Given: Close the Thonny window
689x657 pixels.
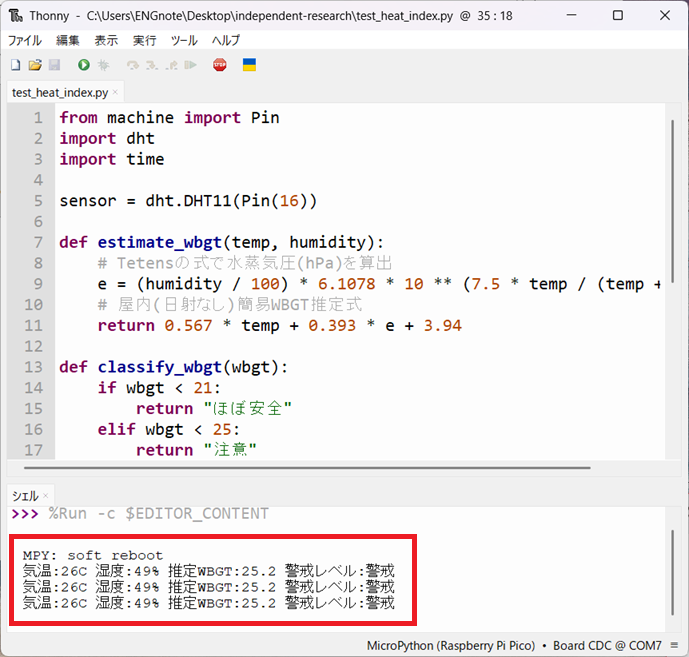Looking at the screenshot, I should pos(665,15).
